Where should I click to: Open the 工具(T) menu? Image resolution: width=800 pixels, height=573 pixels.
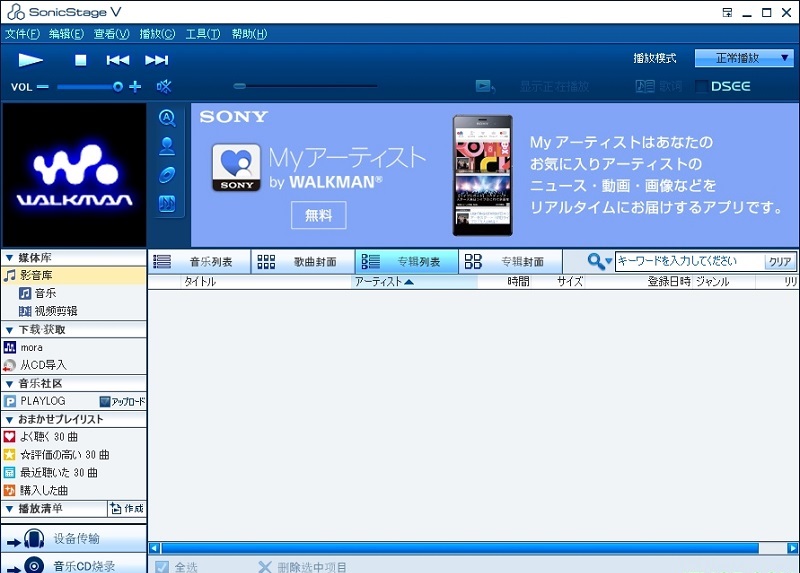[x=203, y=34]
